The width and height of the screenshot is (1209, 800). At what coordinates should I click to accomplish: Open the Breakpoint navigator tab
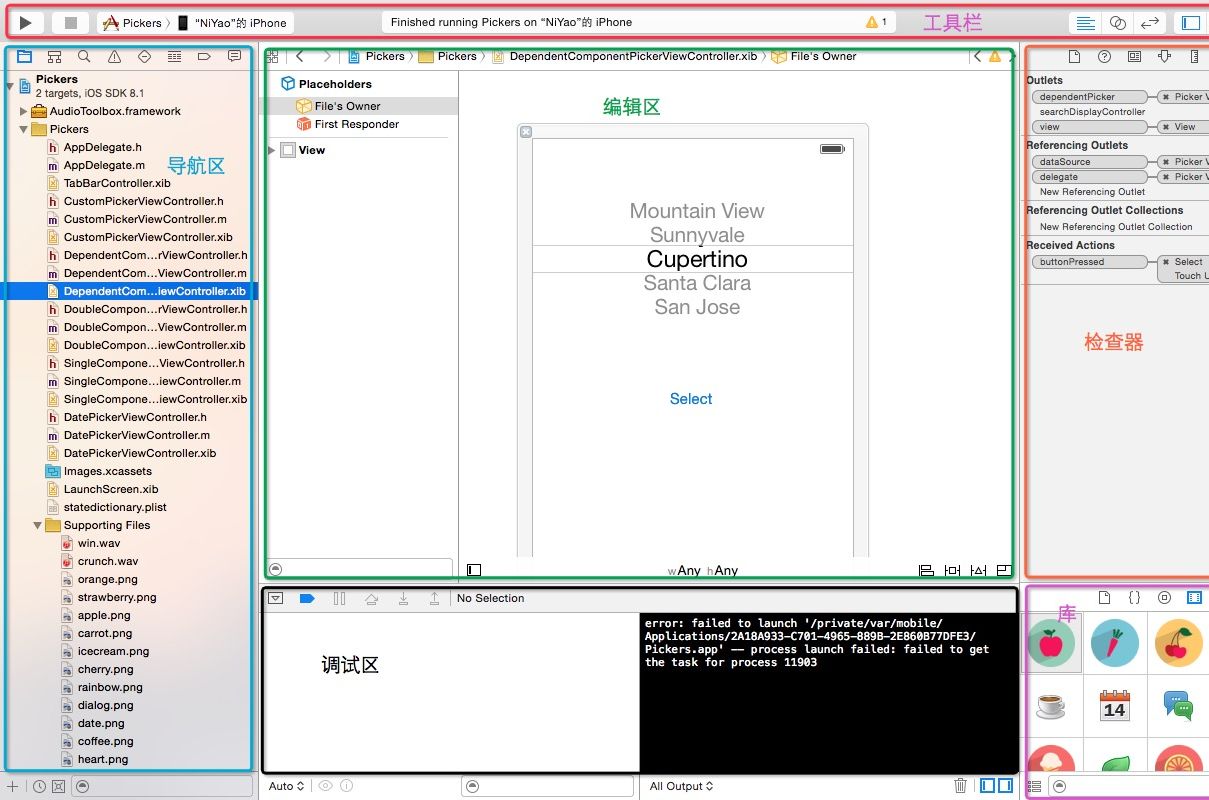pyautogui.click(x=204, y=57)
